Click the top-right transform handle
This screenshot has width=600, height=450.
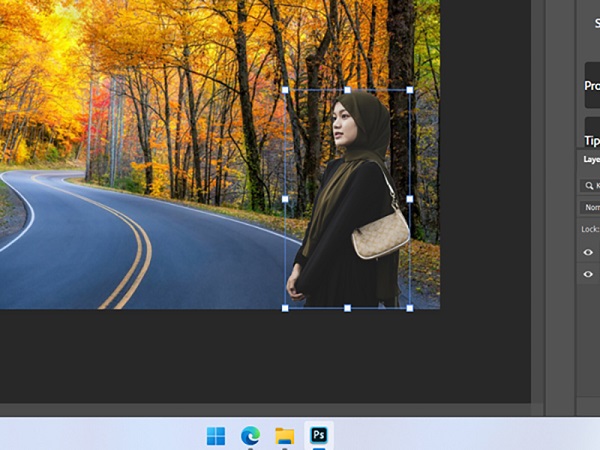[x=410, y=90]
